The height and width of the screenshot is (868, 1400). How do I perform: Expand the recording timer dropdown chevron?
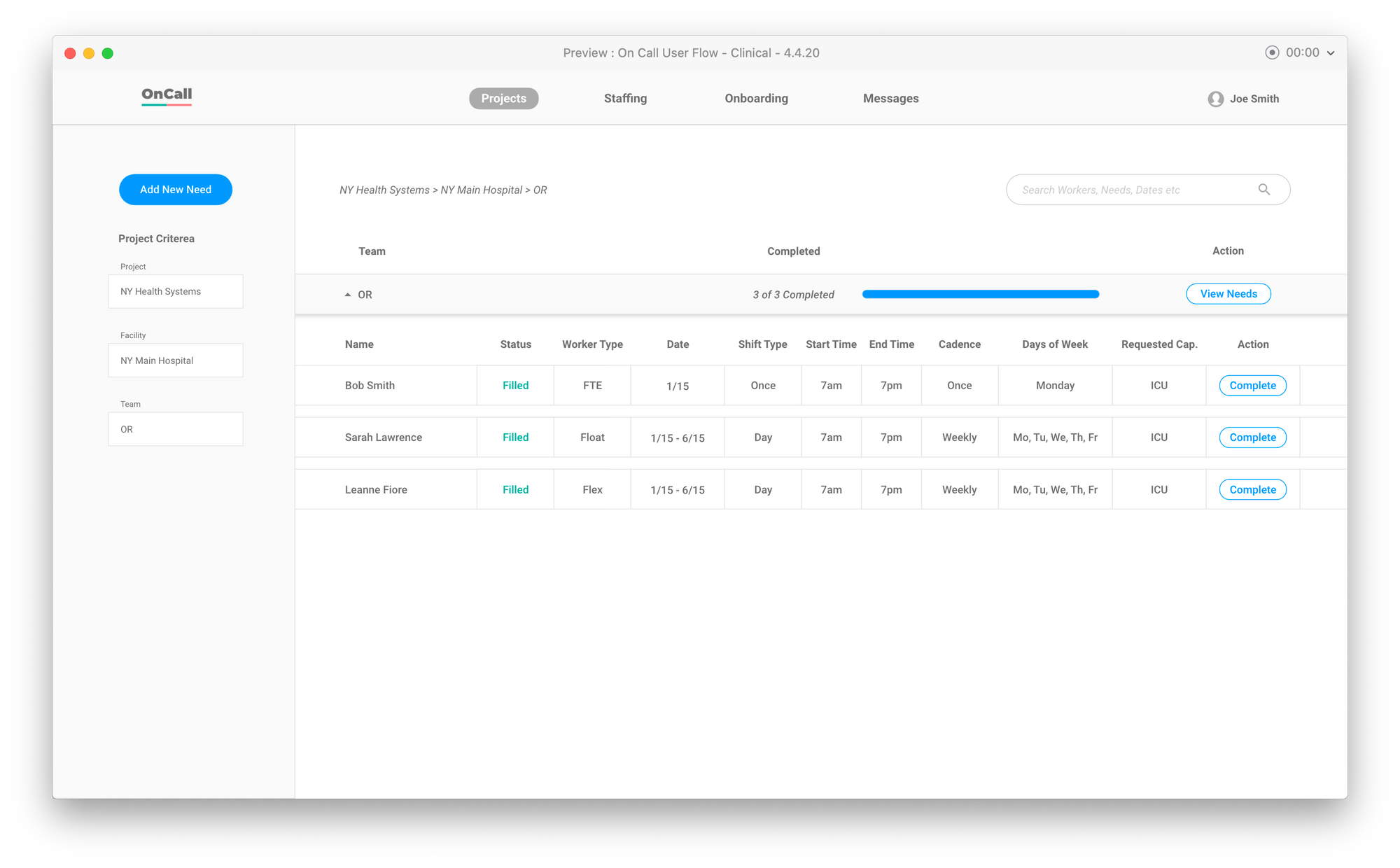tap(1331, 53)
